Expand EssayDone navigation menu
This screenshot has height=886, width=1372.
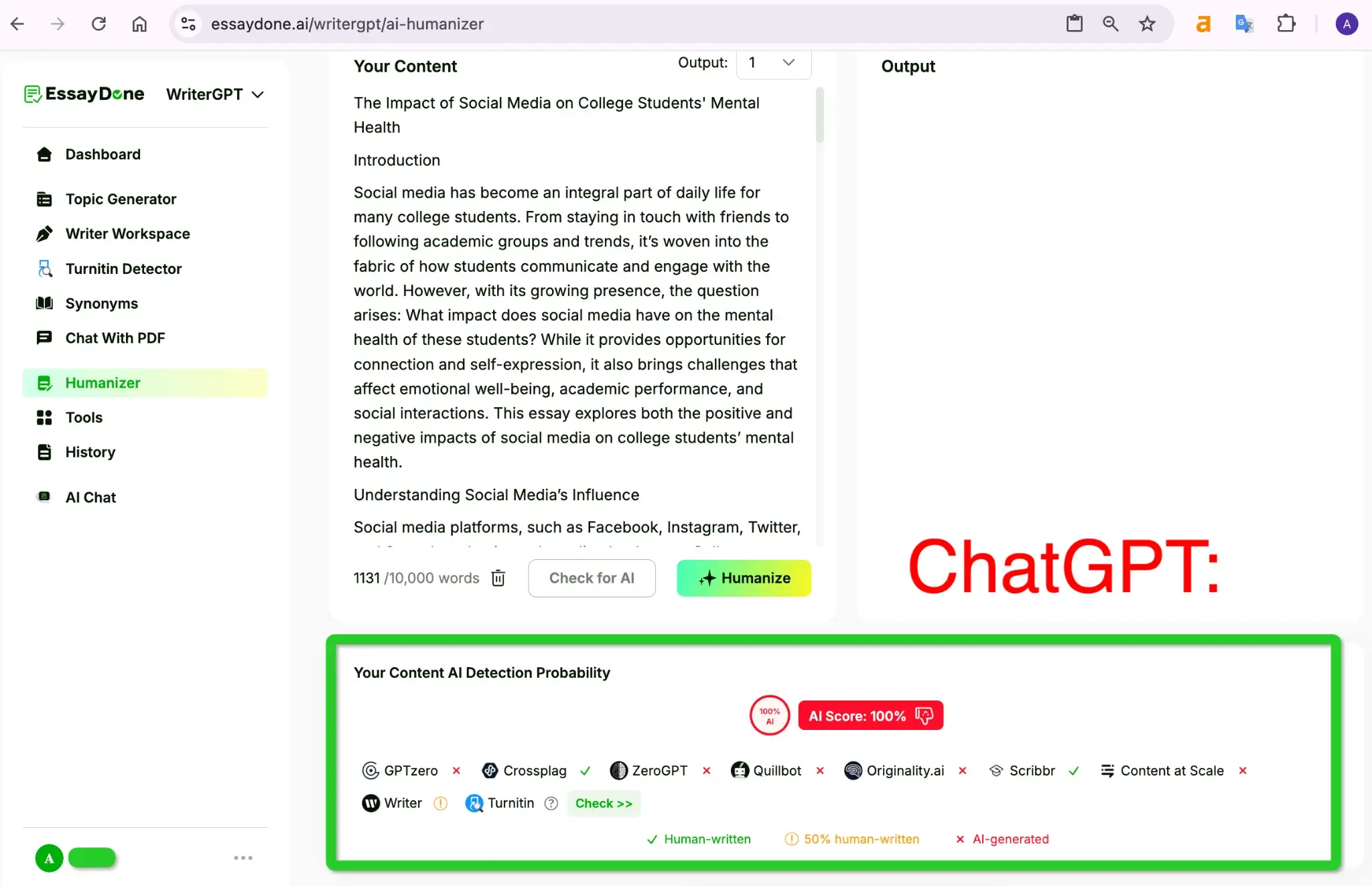click(x=214, y=93)
